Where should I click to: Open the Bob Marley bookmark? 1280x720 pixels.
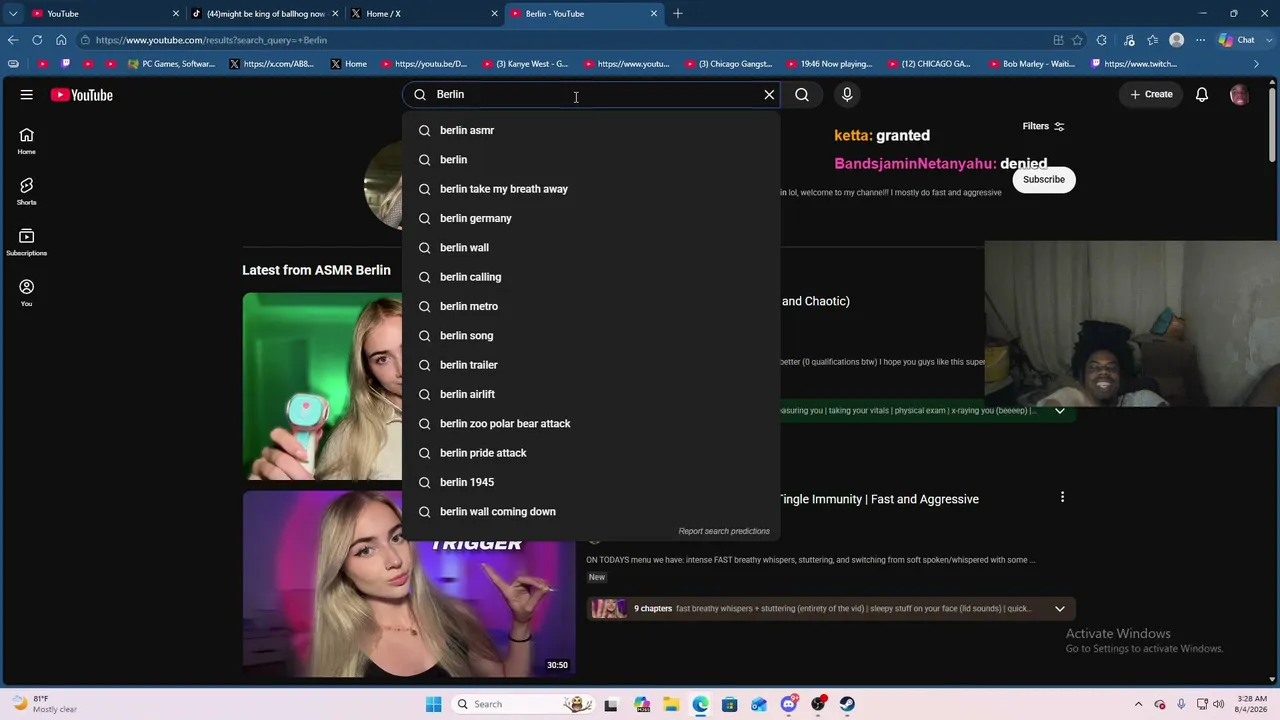pyautogui.click(x=1031, y=64)
